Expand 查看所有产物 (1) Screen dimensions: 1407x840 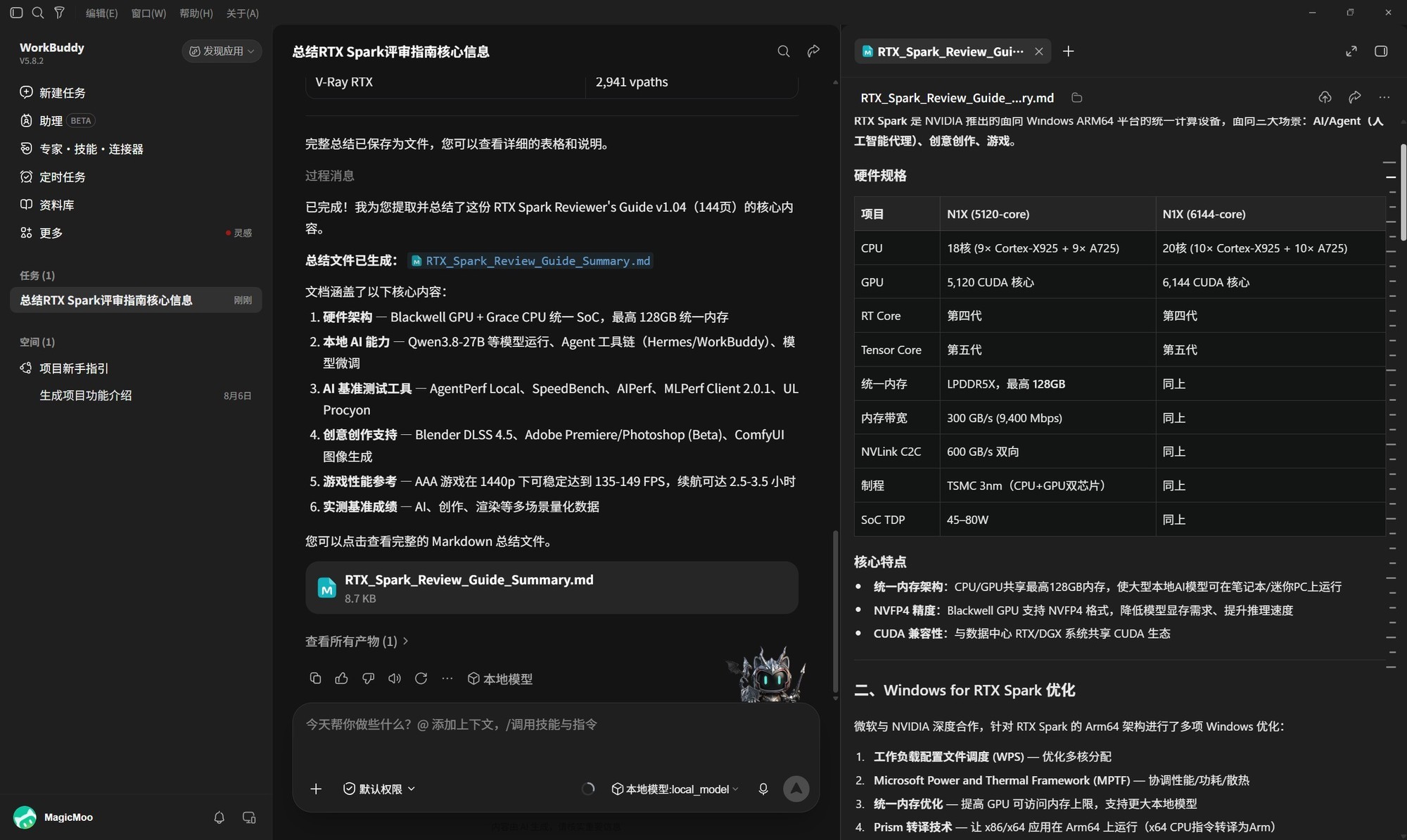pos(357,641)
